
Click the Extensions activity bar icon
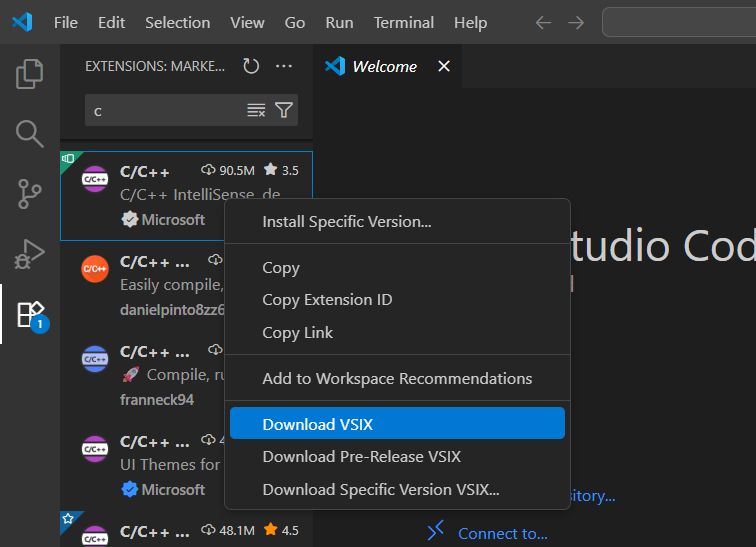pos(30,314)
